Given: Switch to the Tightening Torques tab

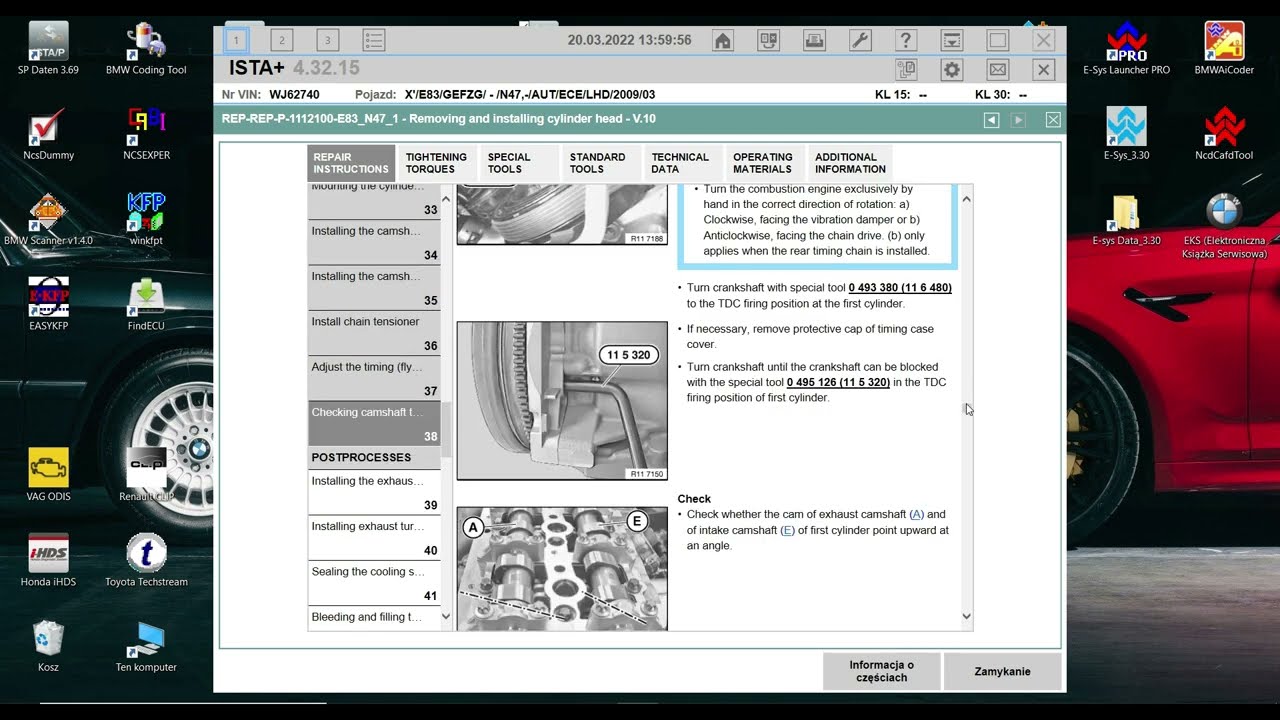Looking at the screenshot, I should pyautogui.click(x=436, y=163).
